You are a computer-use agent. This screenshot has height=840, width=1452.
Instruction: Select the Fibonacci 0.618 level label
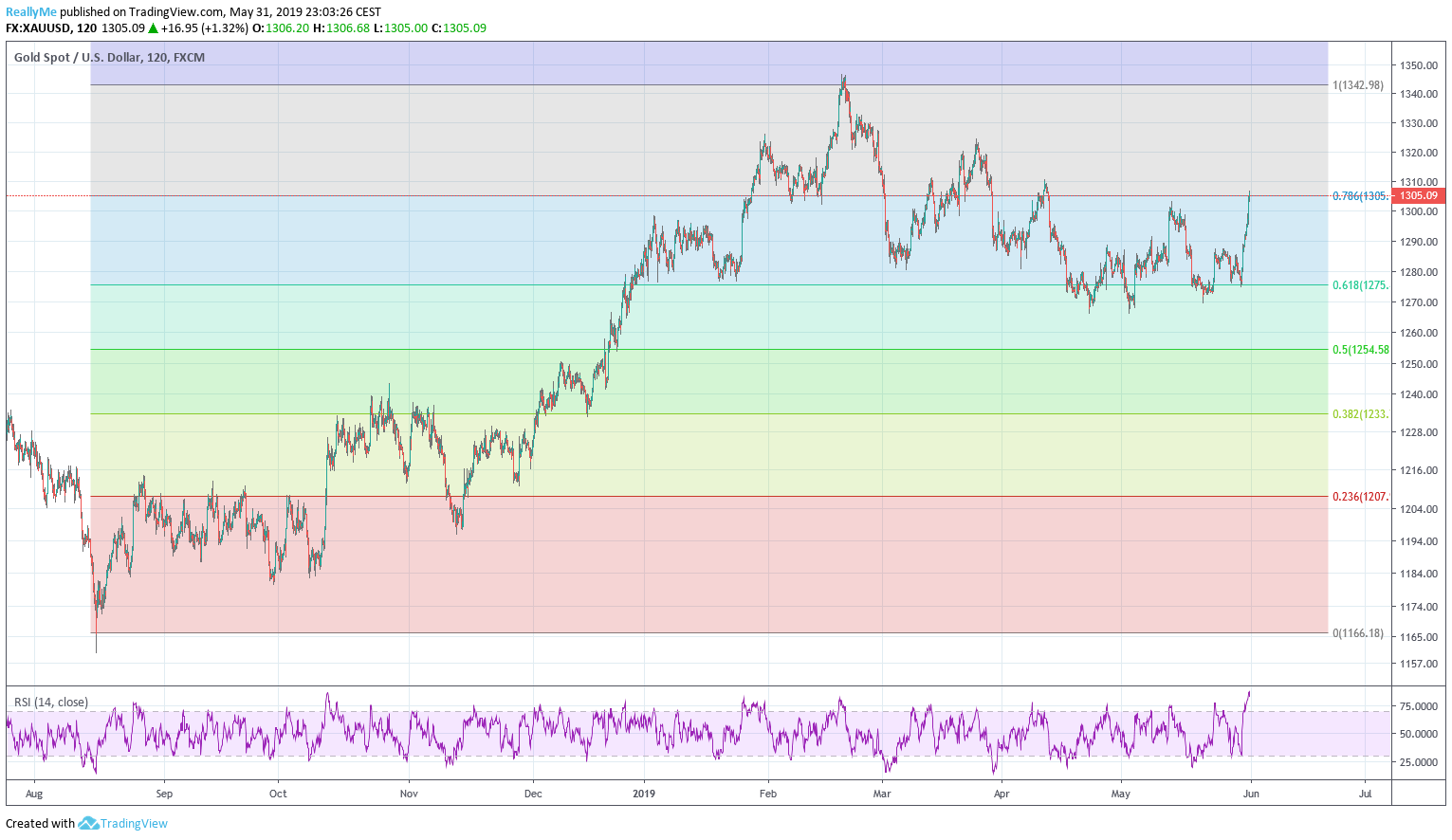point(1360,285)
